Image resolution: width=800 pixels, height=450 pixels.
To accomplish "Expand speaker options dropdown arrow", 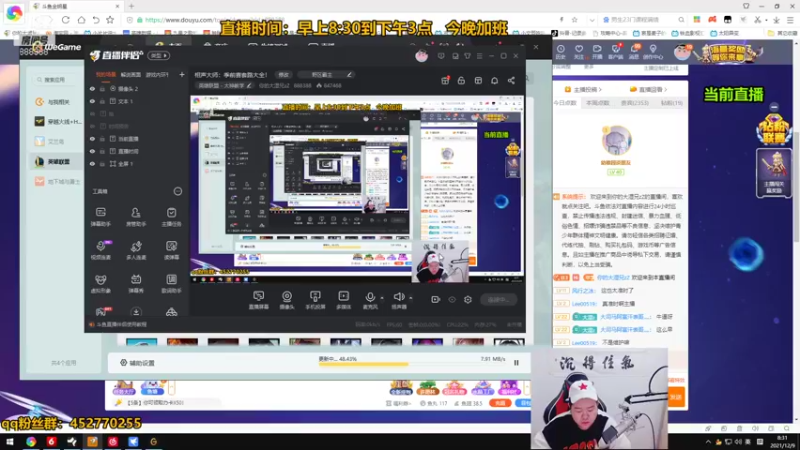I will click(411, 298).
